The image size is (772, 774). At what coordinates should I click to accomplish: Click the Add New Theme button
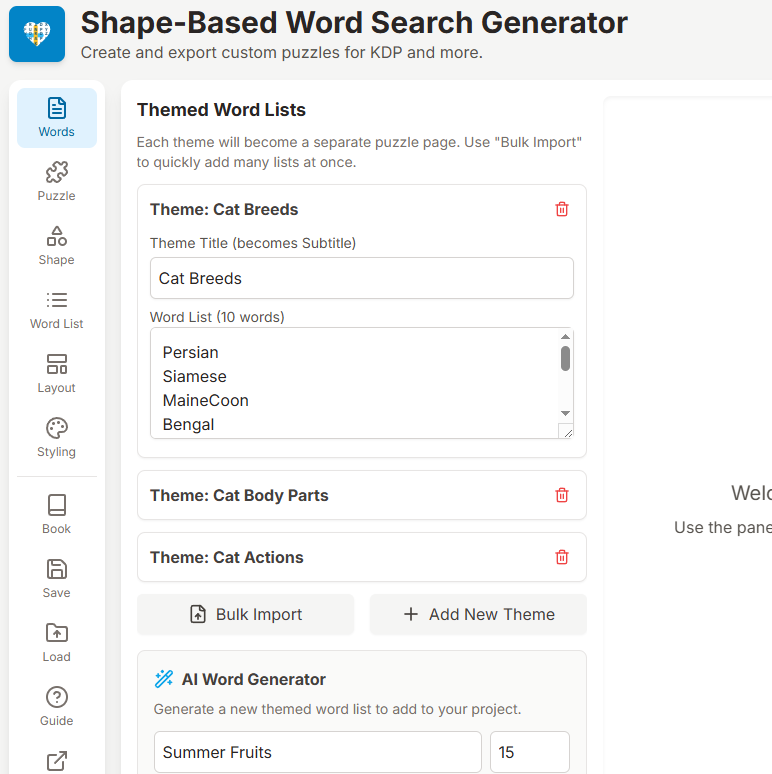coord(478,614)
